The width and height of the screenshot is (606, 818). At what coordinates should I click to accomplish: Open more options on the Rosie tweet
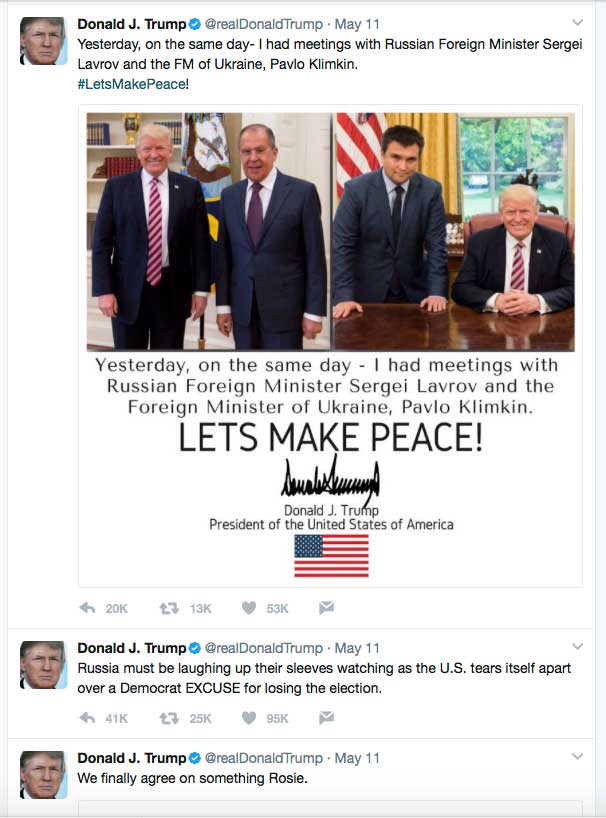[577, 756]
